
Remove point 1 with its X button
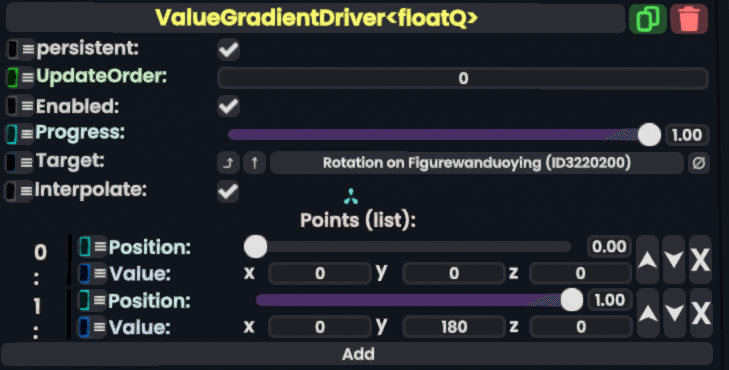(x=700, y=313)
